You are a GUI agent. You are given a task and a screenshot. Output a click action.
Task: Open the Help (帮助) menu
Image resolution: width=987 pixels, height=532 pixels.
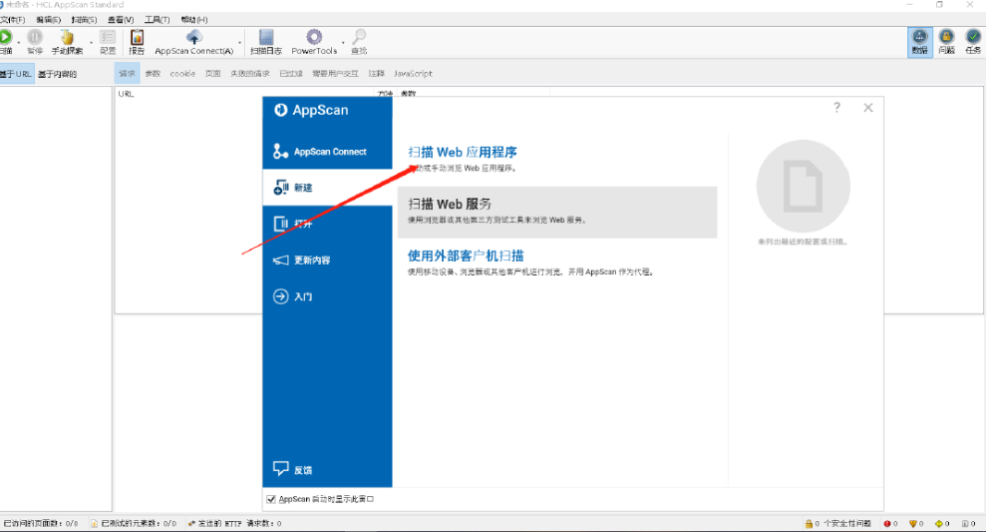pyautogui.click(x=193, y=20)
